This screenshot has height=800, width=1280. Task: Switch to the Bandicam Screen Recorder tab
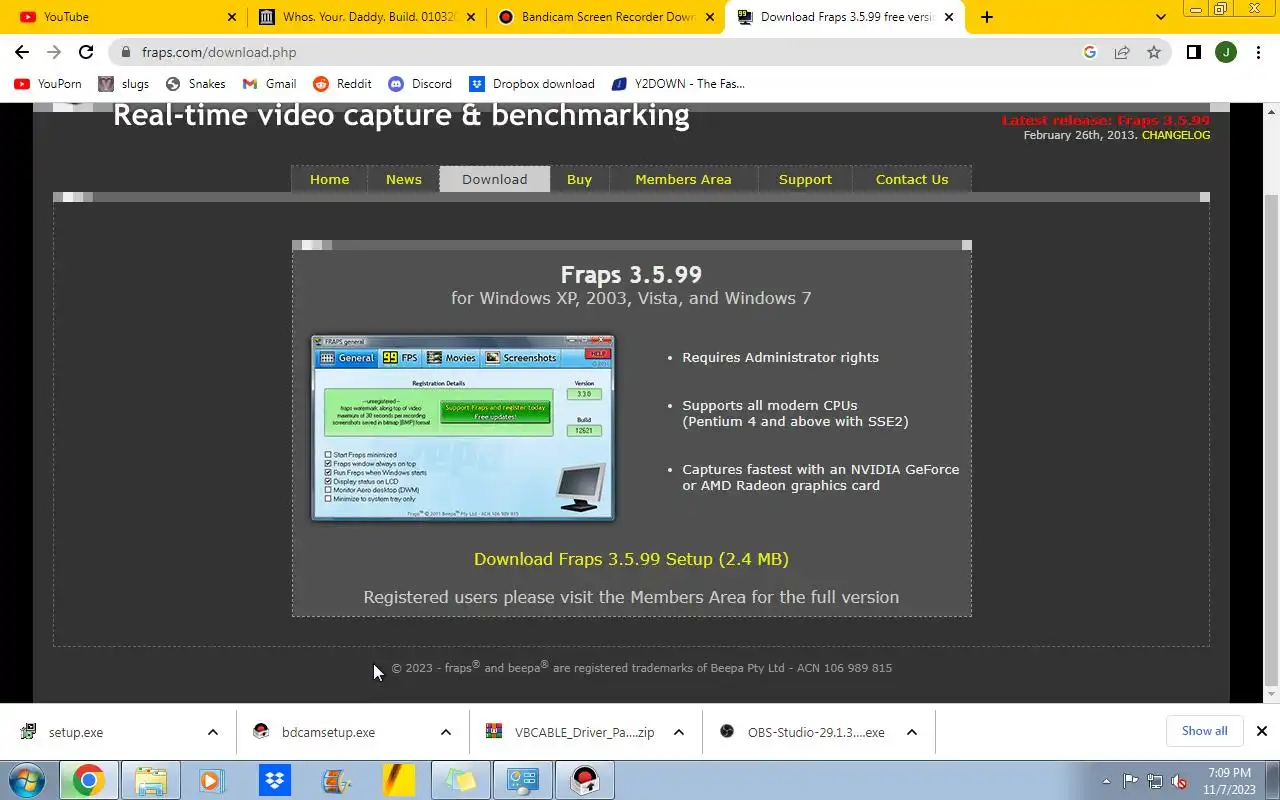click(x=606, y=17)
